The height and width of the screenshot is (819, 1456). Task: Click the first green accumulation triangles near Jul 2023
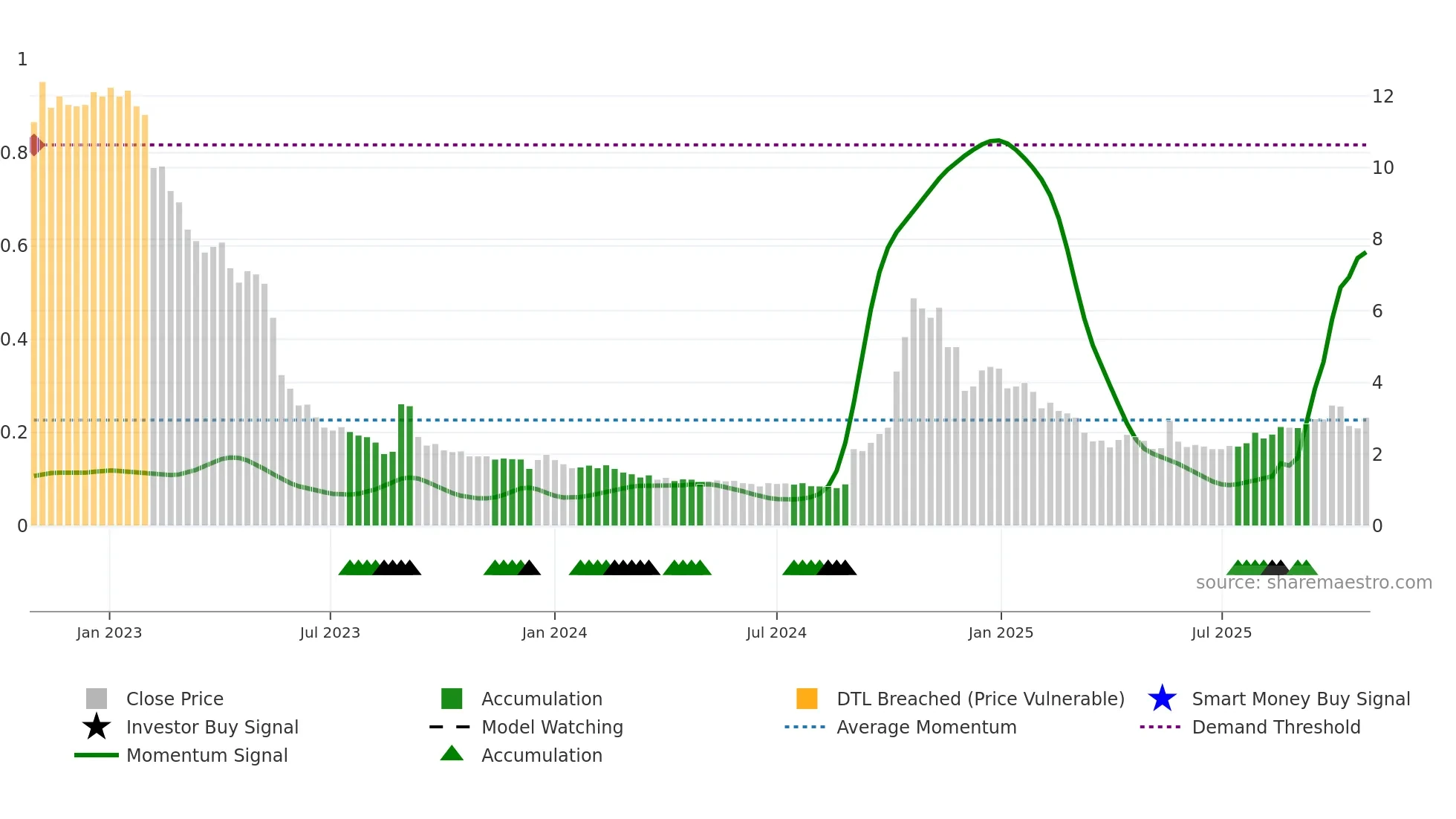pyautogui.click(x=358, y=569)
